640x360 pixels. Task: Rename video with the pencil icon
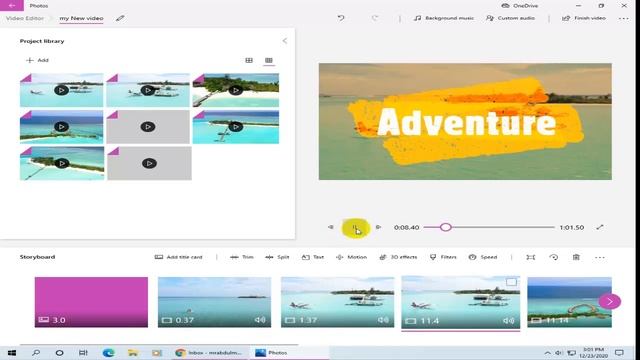(120, 18)
